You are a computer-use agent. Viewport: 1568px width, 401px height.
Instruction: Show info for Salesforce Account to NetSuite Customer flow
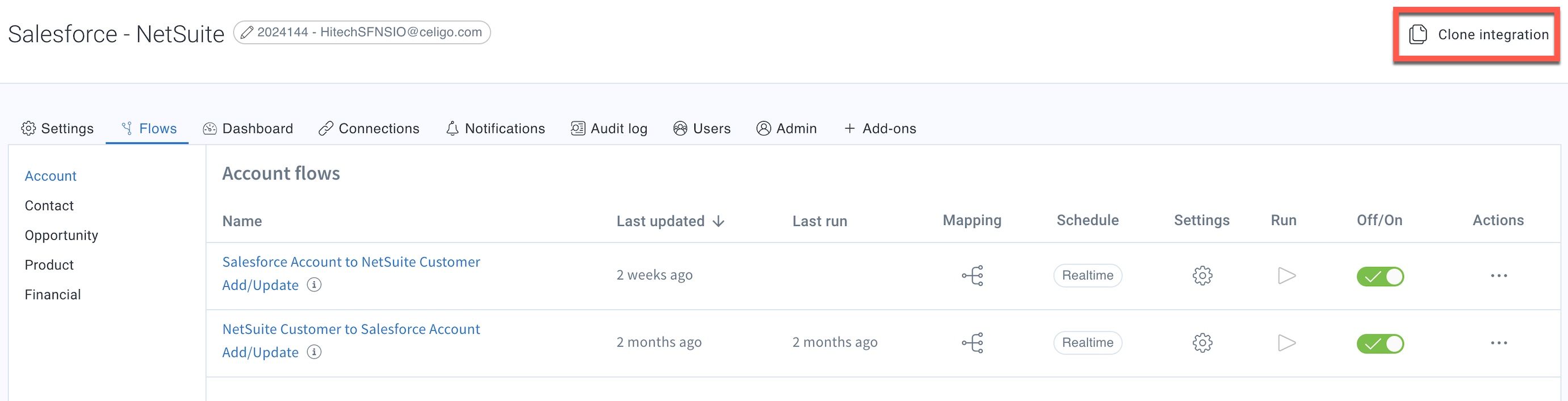pyautogui.click(x=314, y=285)
